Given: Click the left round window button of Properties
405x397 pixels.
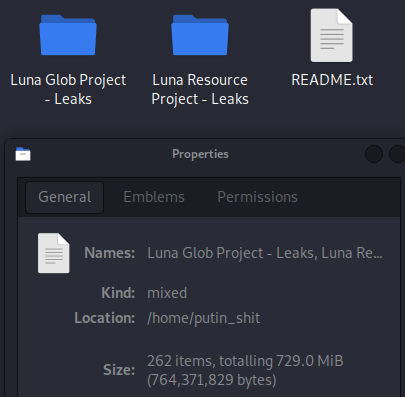Looking at the screenshot, I should (x=374, y=154).
